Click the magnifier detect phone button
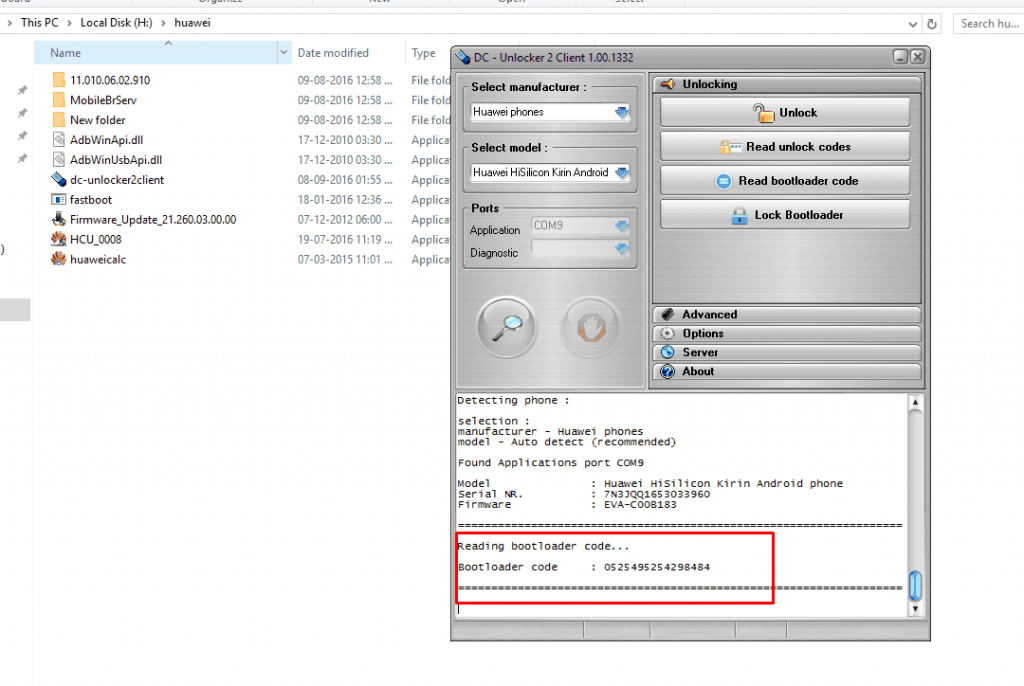The height and width of the screenshot is (686, 1024). [x=507, y=327]
